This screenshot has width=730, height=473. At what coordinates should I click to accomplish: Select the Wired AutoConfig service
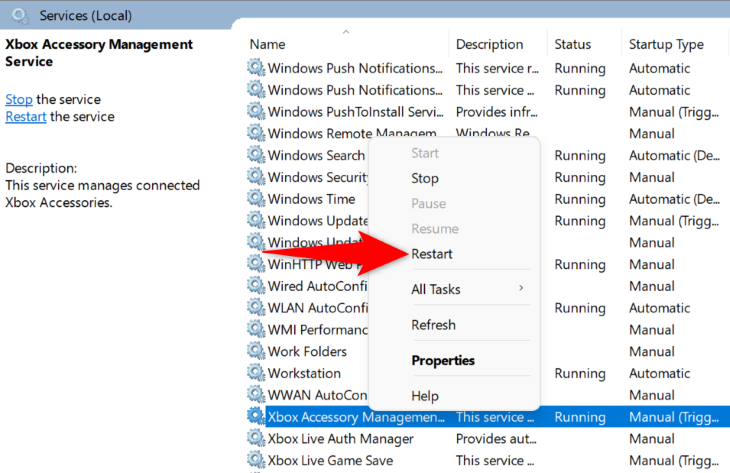click(x=318, y=286)
